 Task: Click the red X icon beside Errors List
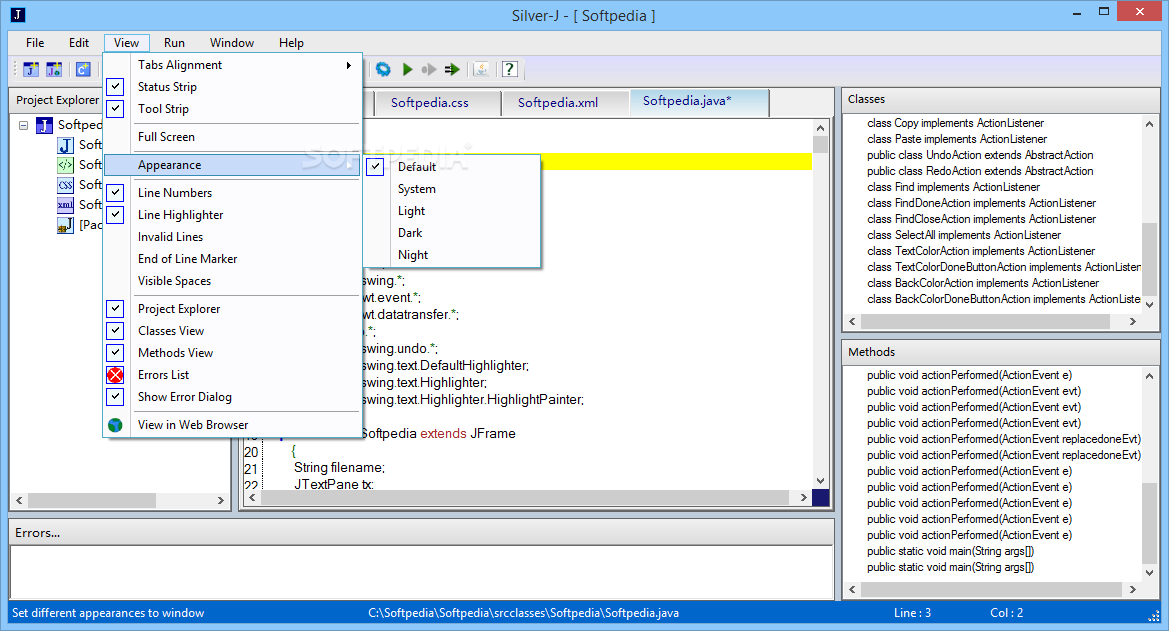click(x=115, y=374)
